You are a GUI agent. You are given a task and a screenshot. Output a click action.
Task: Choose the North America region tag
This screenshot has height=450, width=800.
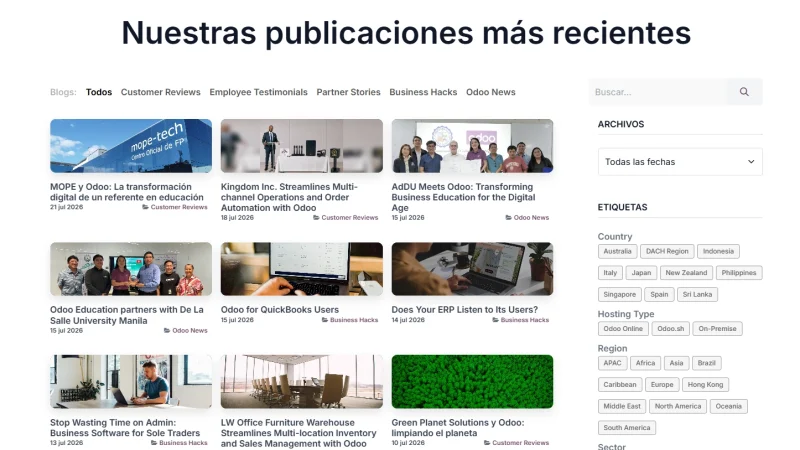coord(678,406)
